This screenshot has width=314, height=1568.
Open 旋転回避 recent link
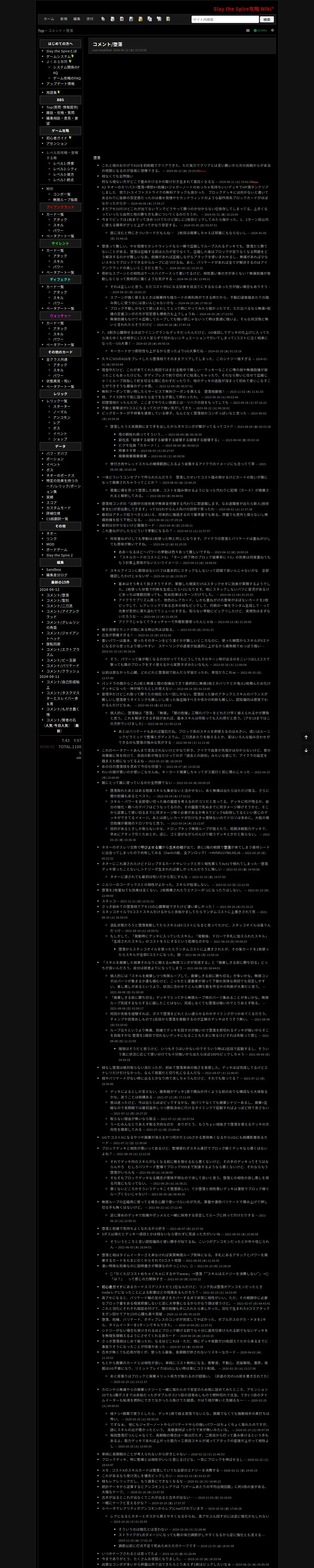pyautogui.click(x=54, y=644)
